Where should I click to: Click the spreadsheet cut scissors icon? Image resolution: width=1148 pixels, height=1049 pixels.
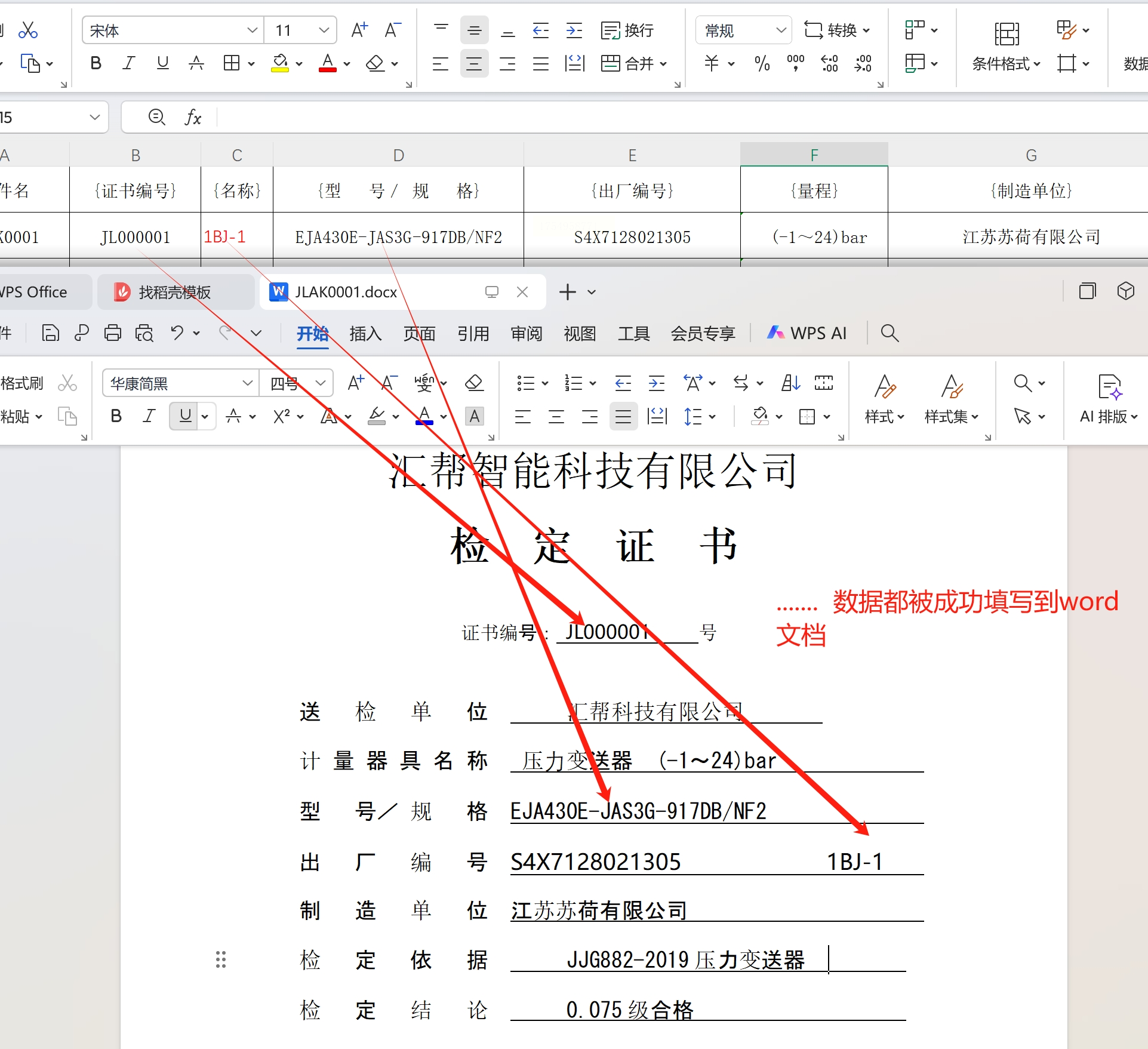[27, 30]
